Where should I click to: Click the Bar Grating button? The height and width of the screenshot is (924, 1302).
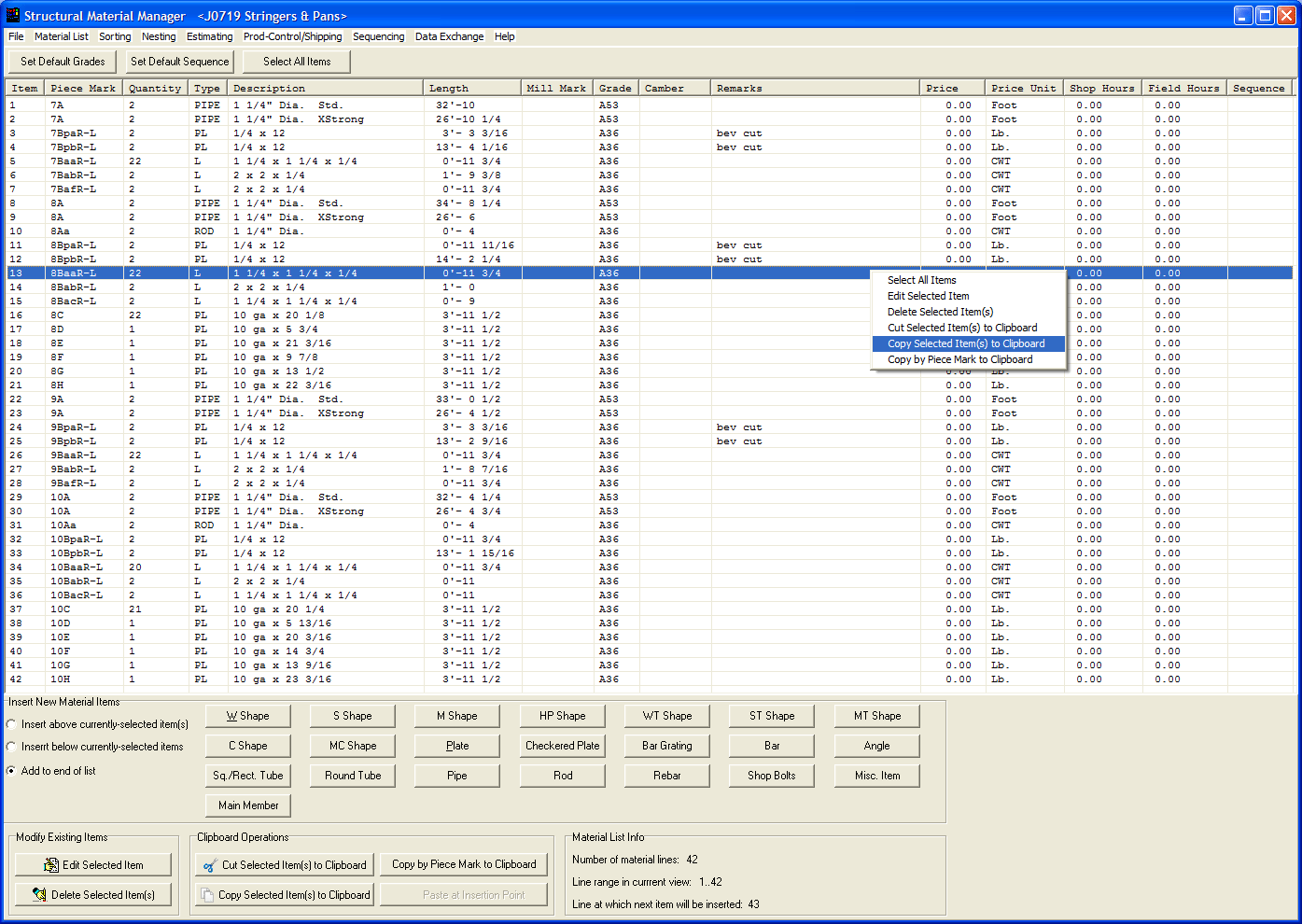tap(667, 746)
